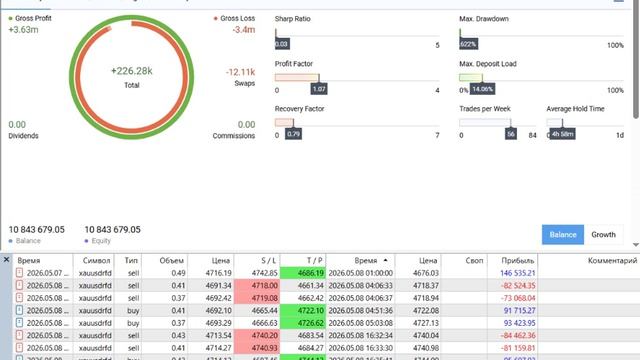
Task: Click the highlighted T/P cell 4686.19
Action: click(x=303, y=273)
